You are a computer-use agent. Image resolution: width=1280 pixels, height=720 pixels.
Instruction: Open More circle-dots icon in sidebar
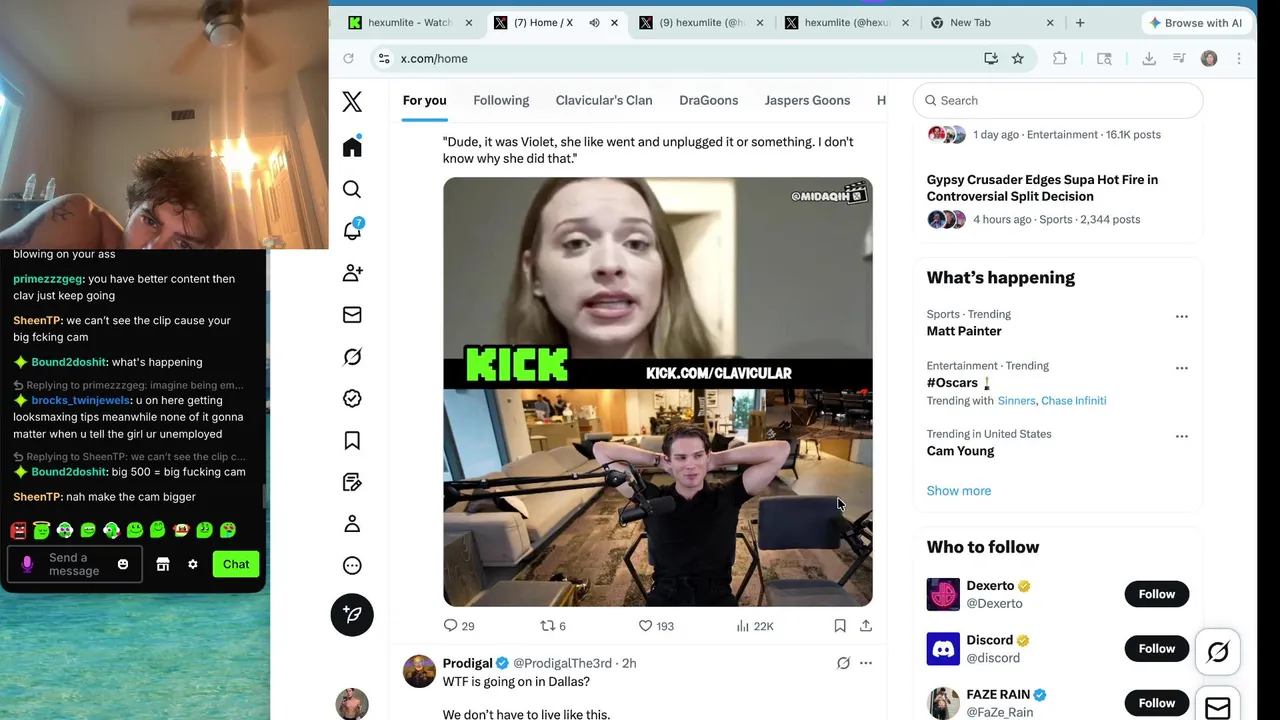click(352, 566)
